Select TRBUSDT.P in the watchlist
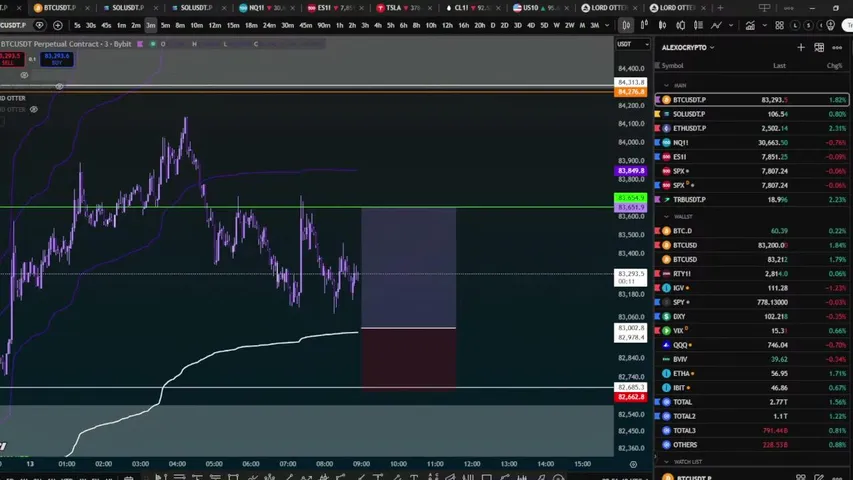Image resolution: width=853 pixels, height=480 pixels. (x=751, y=199)
